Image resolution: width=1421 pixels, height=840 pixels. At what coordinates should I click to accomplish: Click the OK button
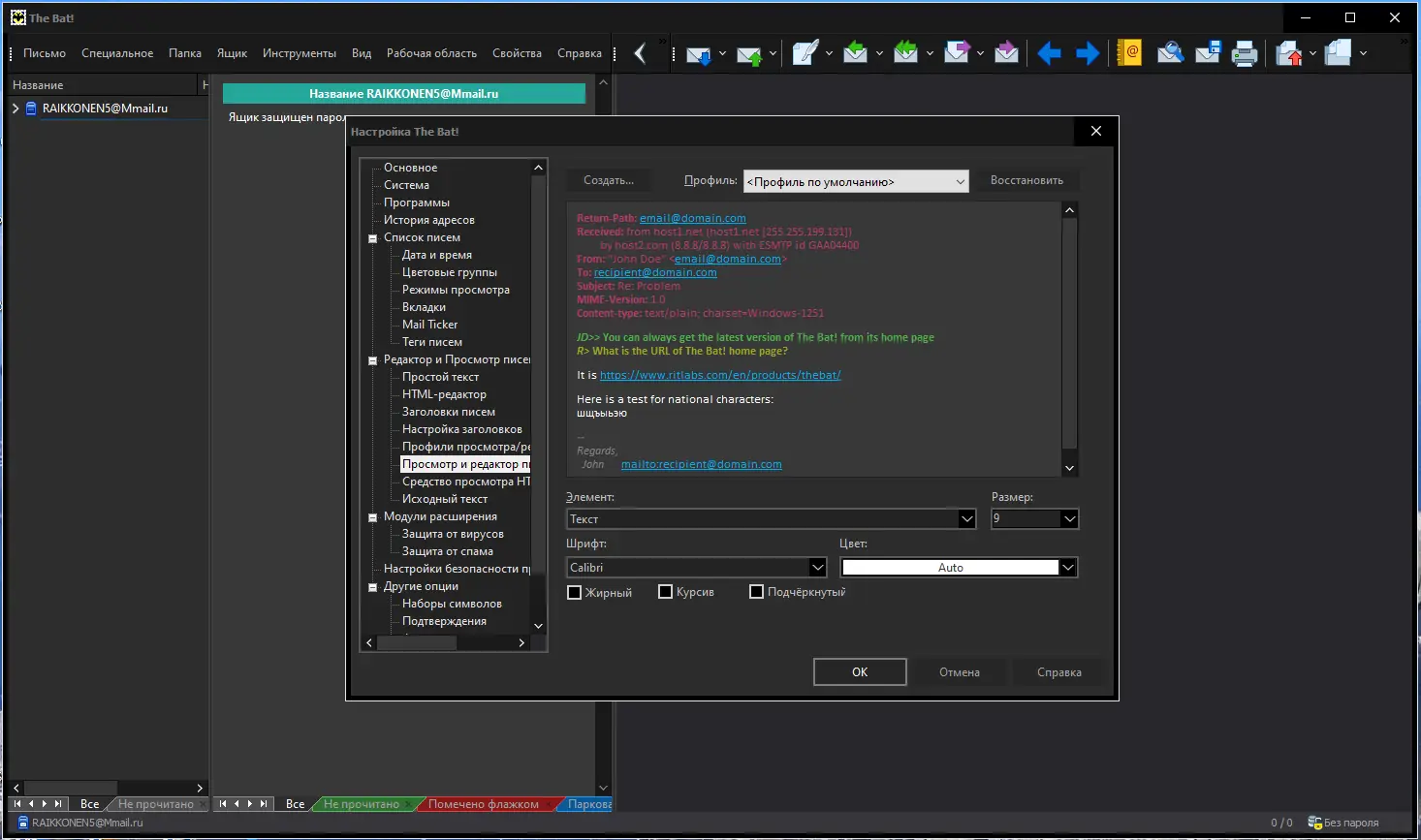pyautogui.click(x=860, y=671)
